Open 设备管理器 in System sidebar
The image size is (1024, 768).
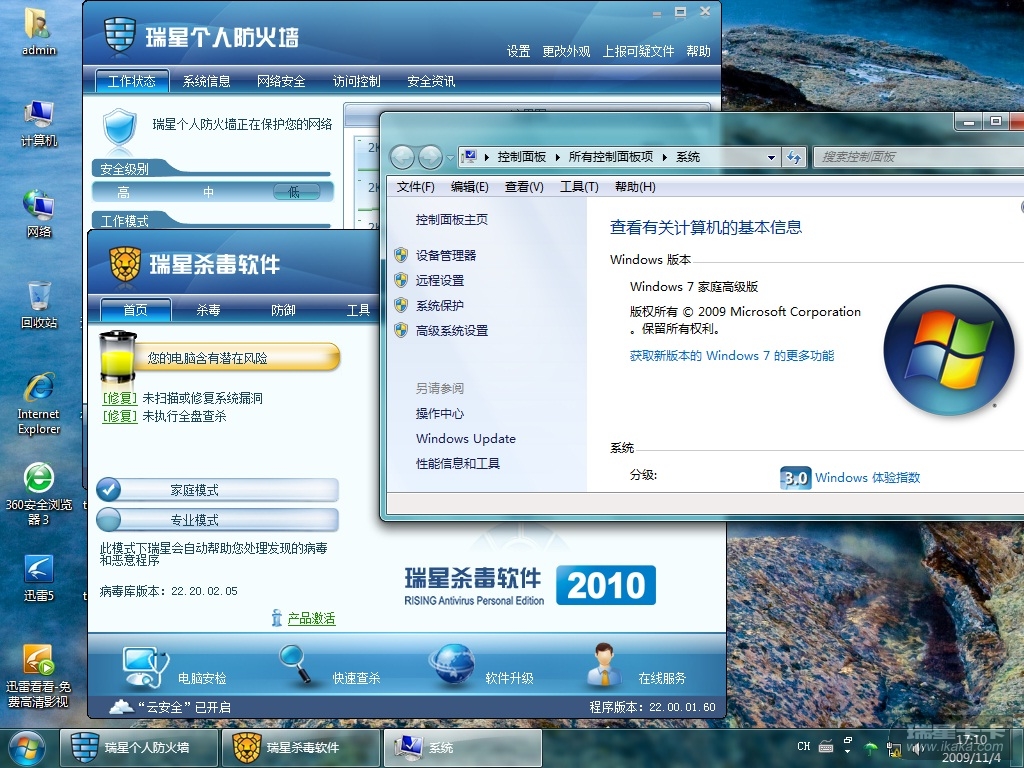point(446,255)
